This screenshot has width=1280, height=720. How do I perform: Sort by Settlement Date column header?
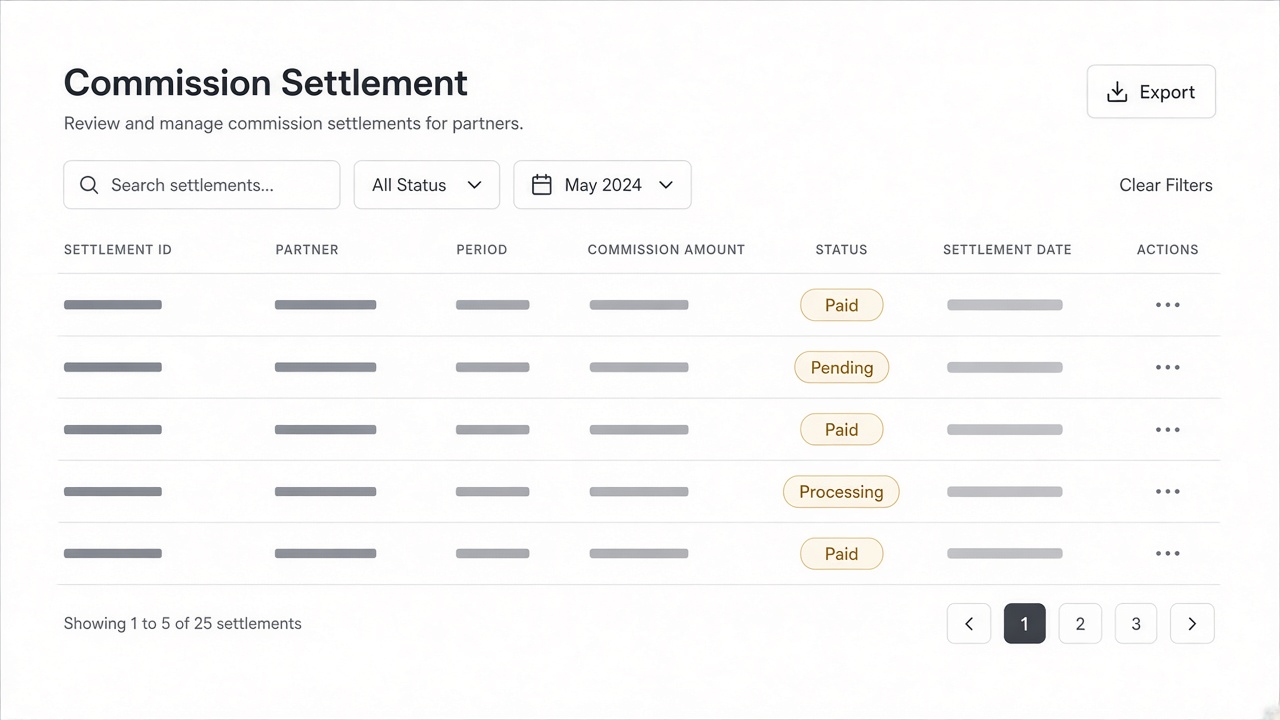(x=1007, y=249)
